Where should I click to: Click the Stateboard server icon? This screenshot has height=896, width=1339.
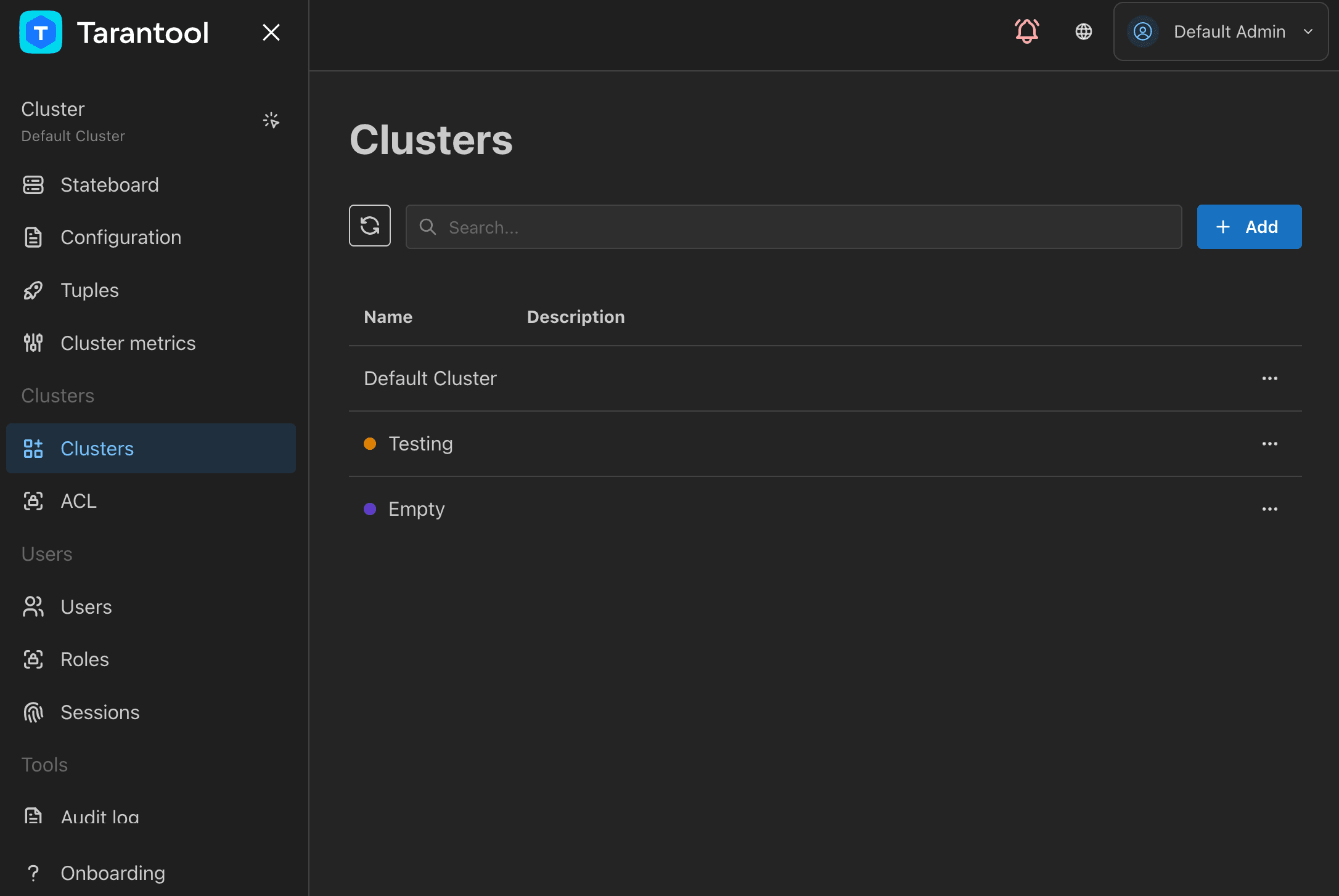pos(33,185)
